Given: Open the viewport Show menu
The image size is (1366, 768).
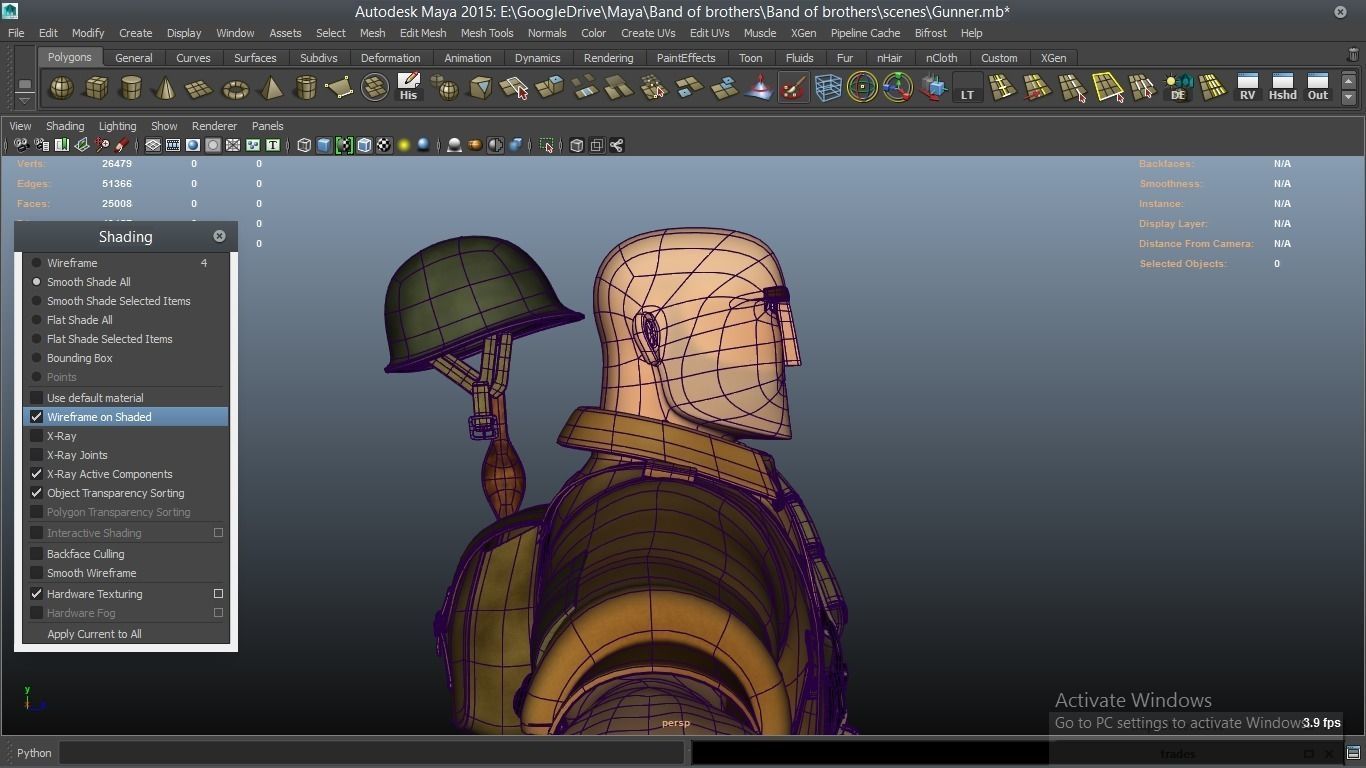Looking at the screenshot, I should (x=164, y=126).
